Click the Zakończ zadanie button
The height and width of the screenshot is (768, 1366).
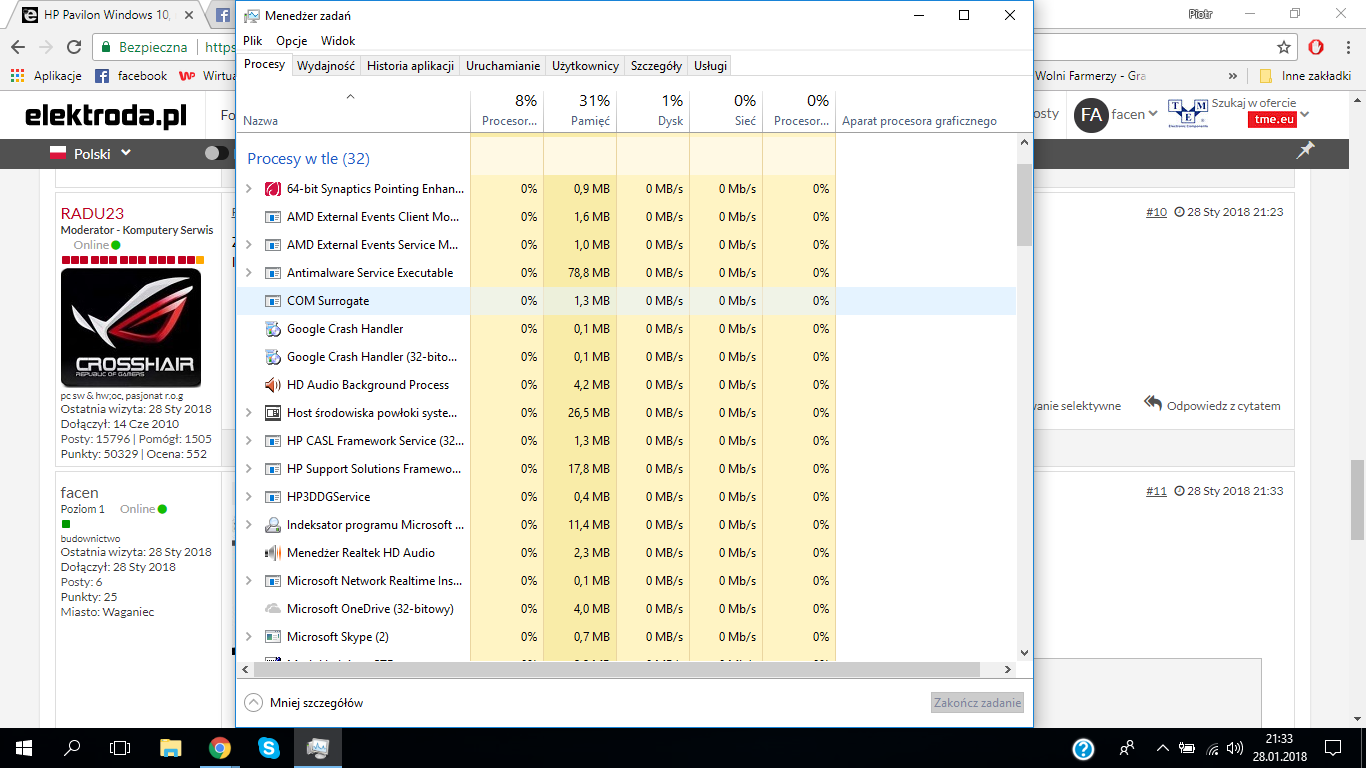tap(978, 703)
